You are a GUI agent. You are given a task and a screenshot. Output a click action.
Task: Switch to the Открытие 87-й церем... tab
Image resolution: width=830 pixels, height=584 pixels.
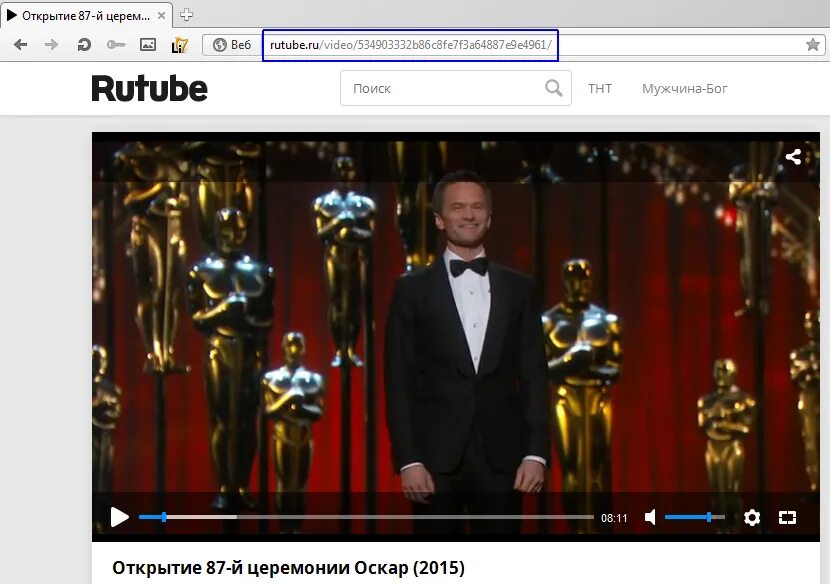coord(86,16)
